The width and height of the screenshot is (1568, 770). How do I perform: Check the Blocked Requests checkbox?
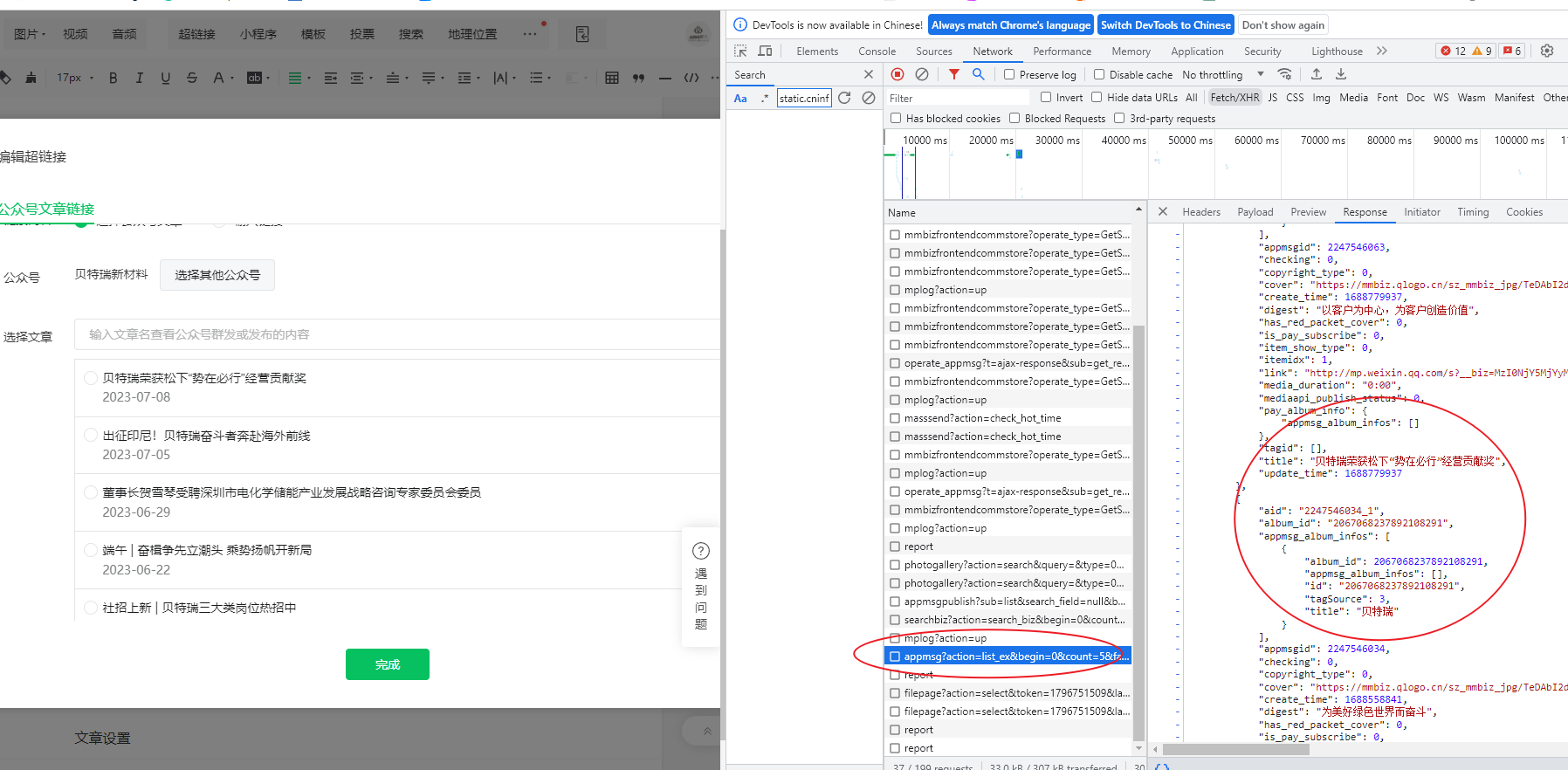(x=1014, y=118)
